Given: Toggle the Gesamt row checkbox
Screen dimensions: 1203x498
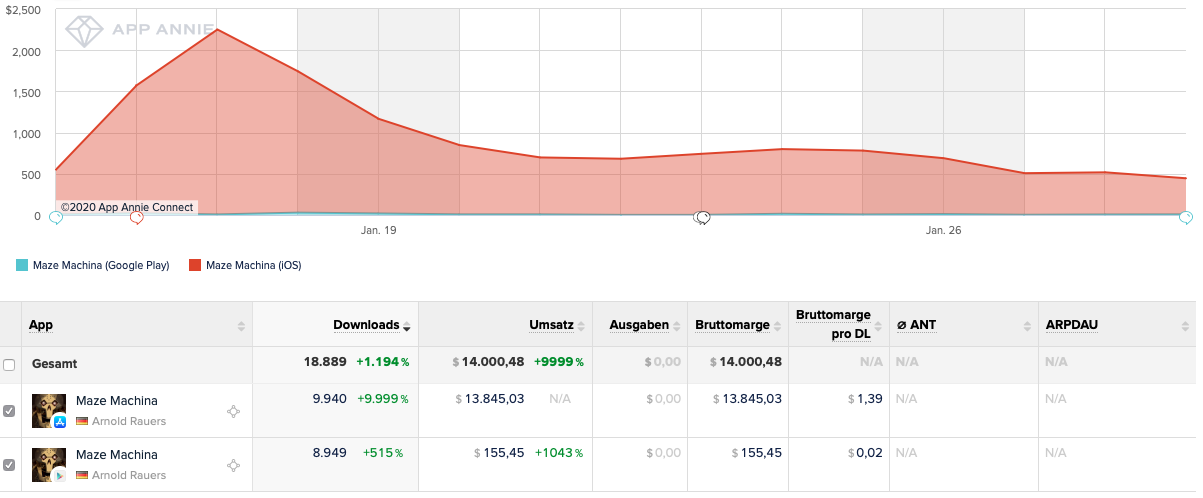Looking at the screenshot, I should [9, 365].
